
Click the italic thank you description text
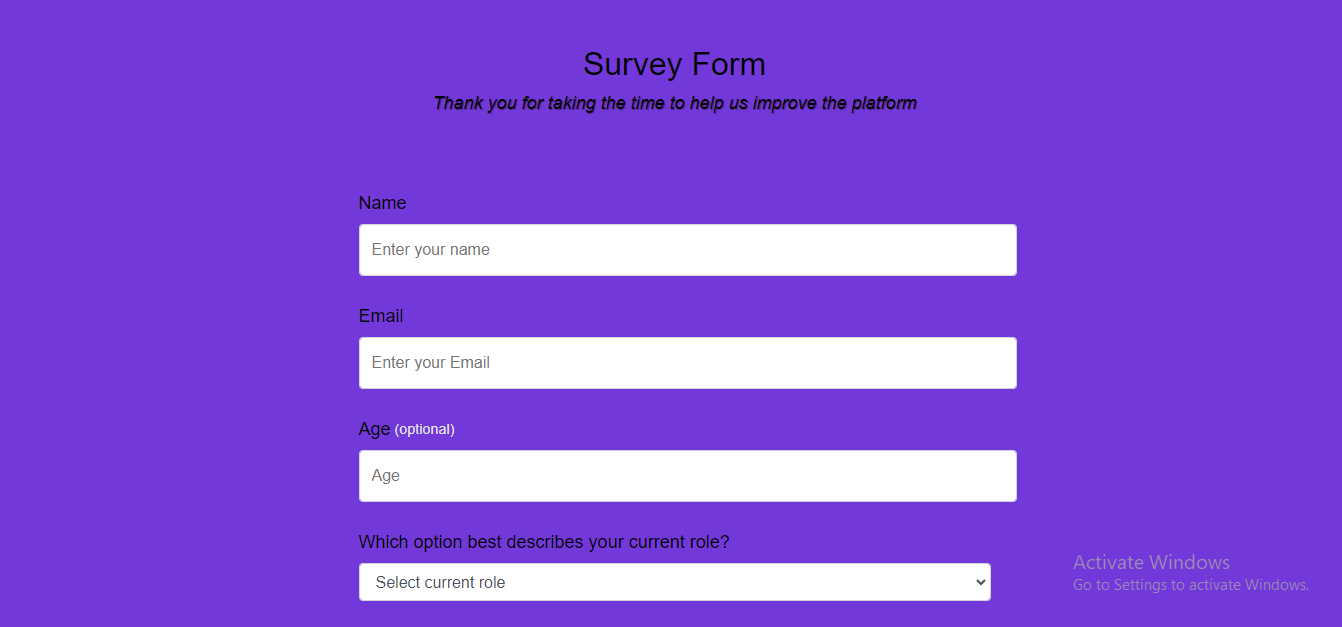pos(675,103)
